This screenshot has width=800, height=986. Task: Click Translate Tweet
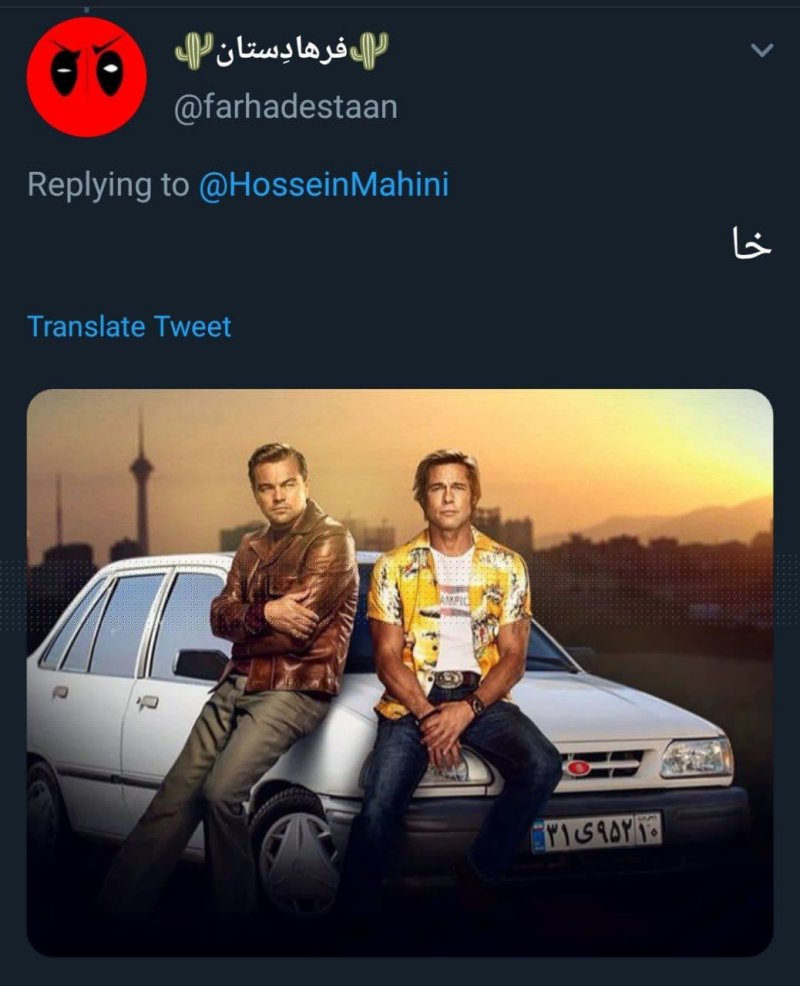click(129, 326)
